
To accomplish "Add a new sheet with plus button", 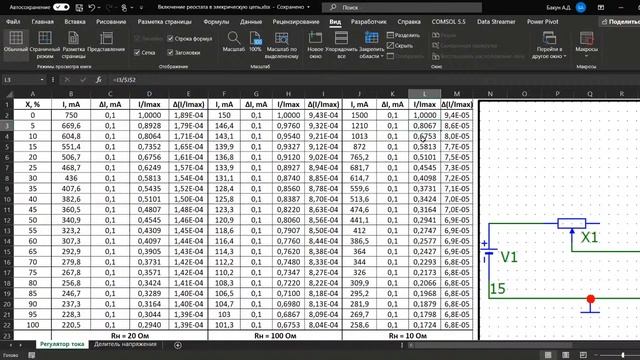I will [178, 345].
